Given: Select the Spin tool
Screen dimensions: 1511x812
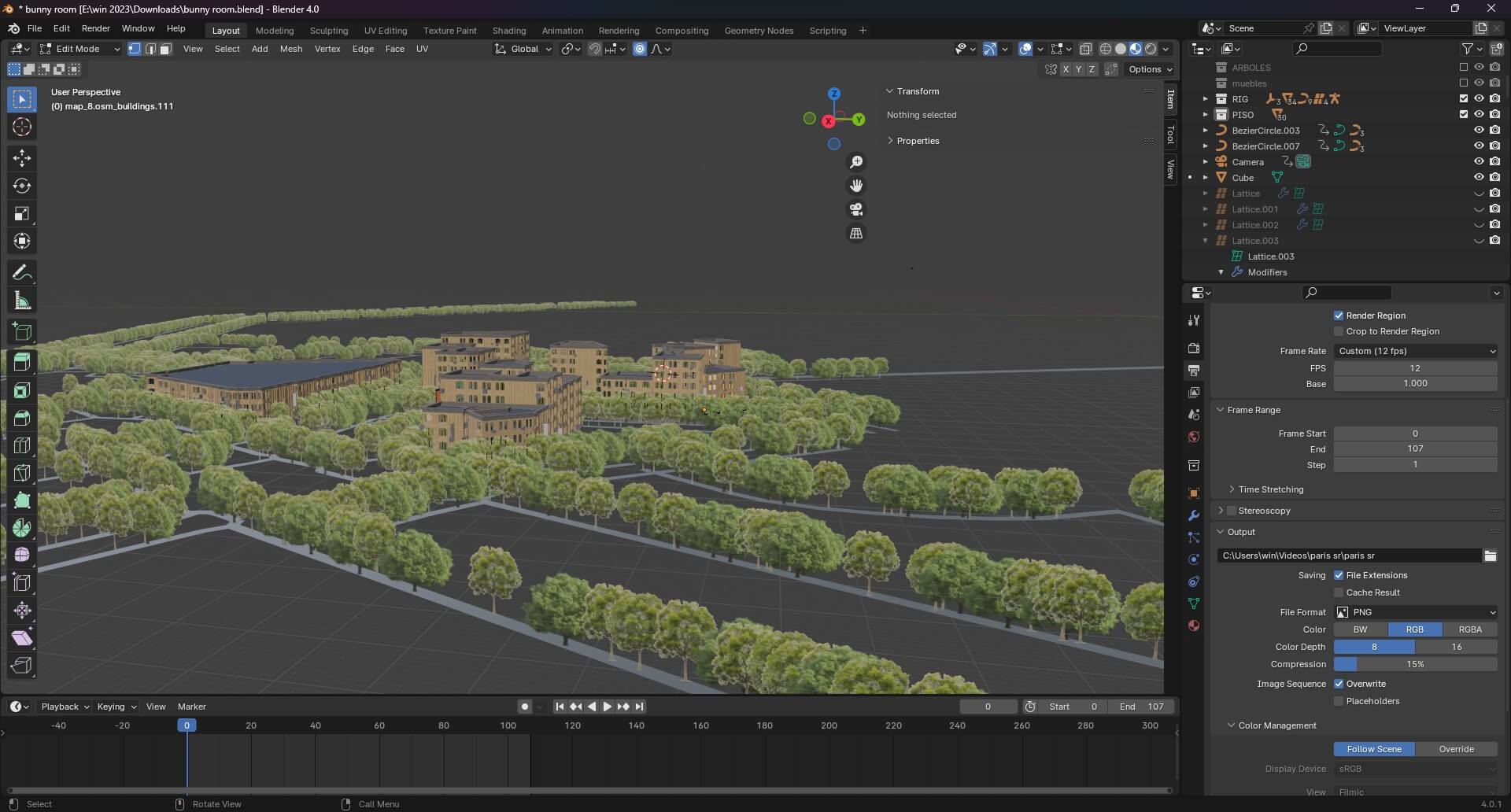Looking at the screenshot, I should coord(22,528).
